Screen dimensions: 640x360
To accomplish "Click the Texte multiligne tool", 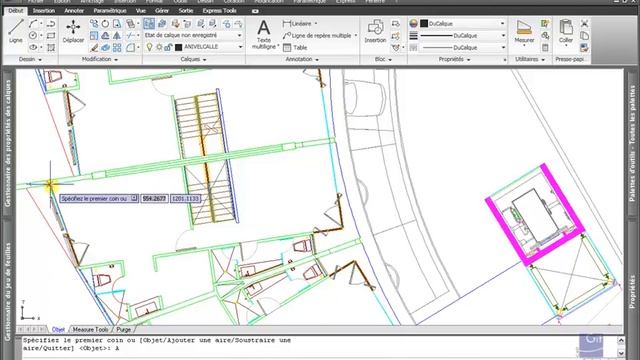I will (x=264, y=34).
